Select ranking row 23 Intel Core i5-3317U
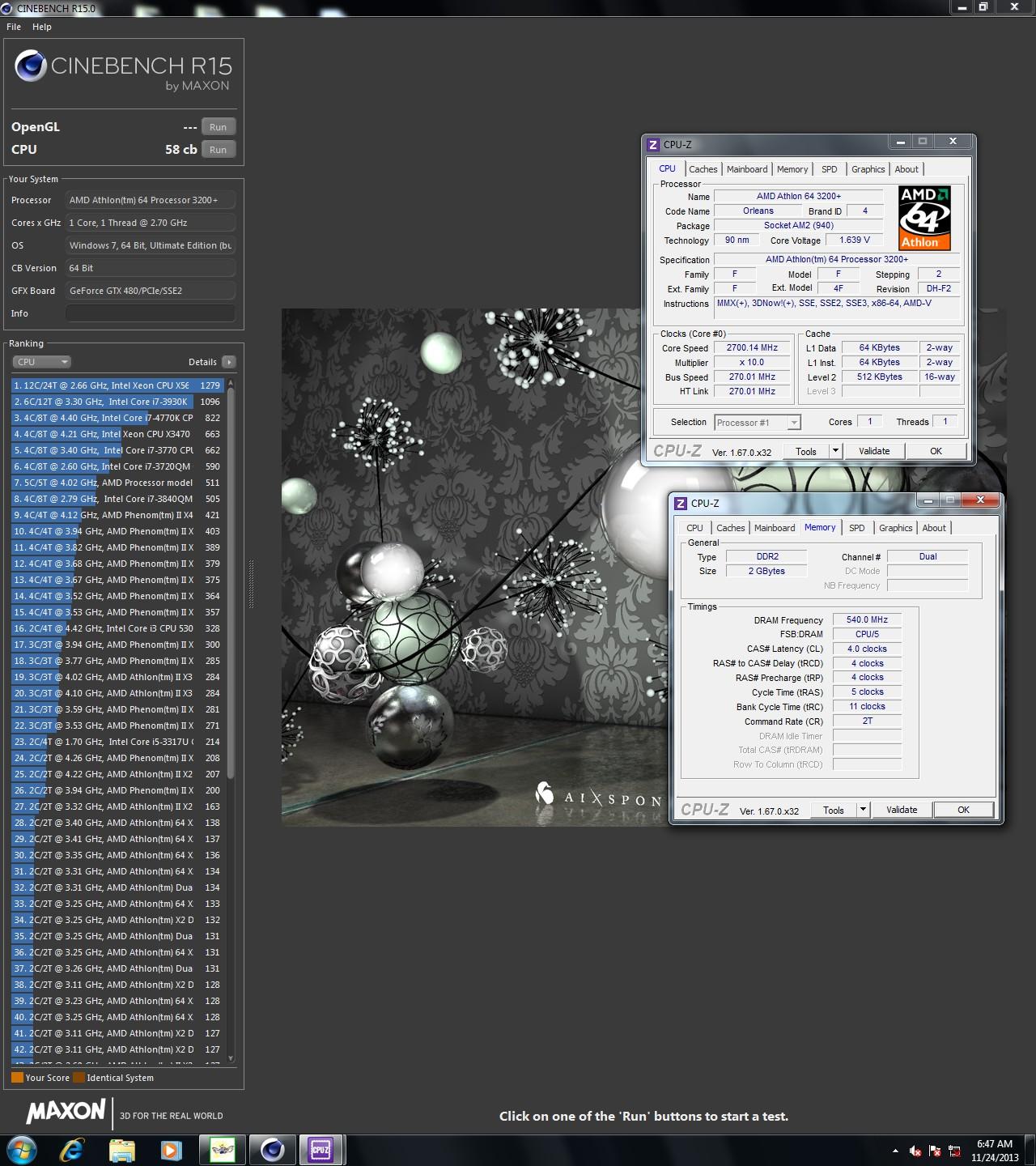 click(x=117, y=742)
